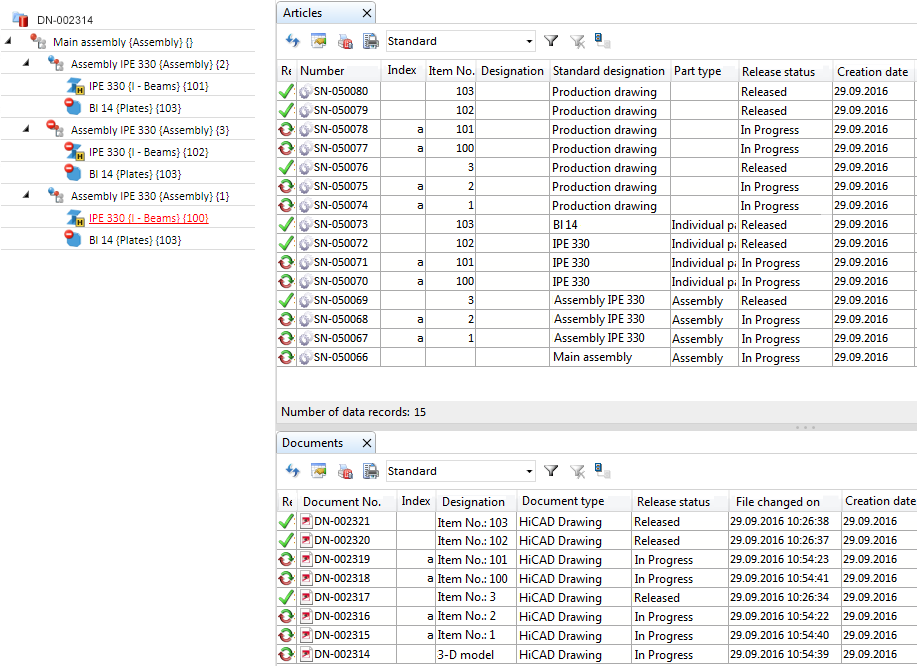The image size is (917, 666).
Task: Collapse Assembly IPE 330 {3} node
Action: coord(27,130)
